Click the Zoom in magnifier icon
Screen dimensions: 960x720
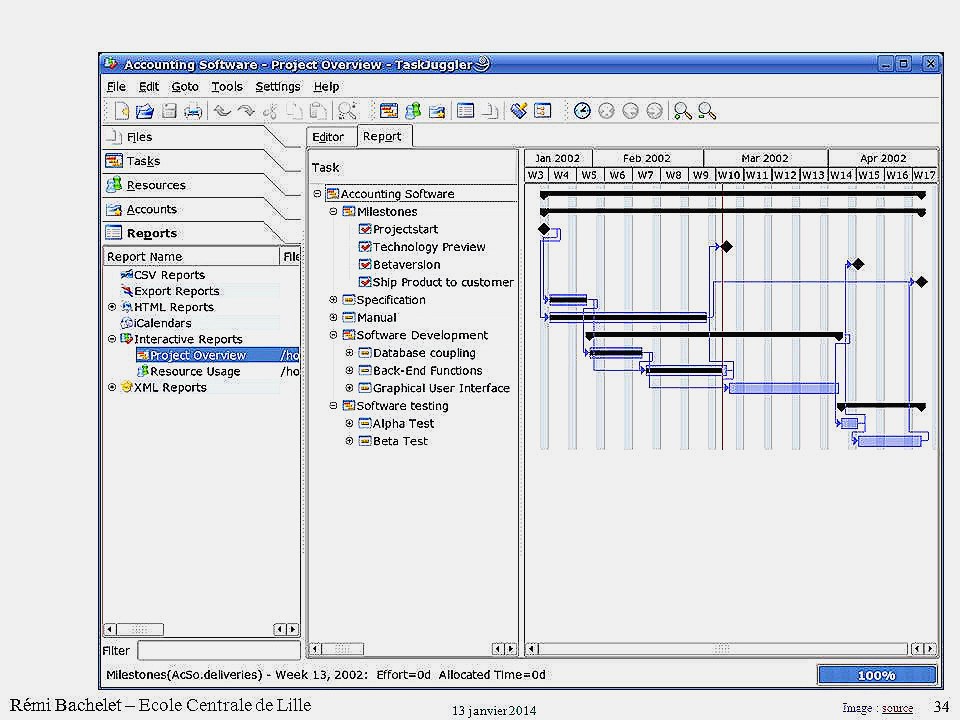click(683, 111)
